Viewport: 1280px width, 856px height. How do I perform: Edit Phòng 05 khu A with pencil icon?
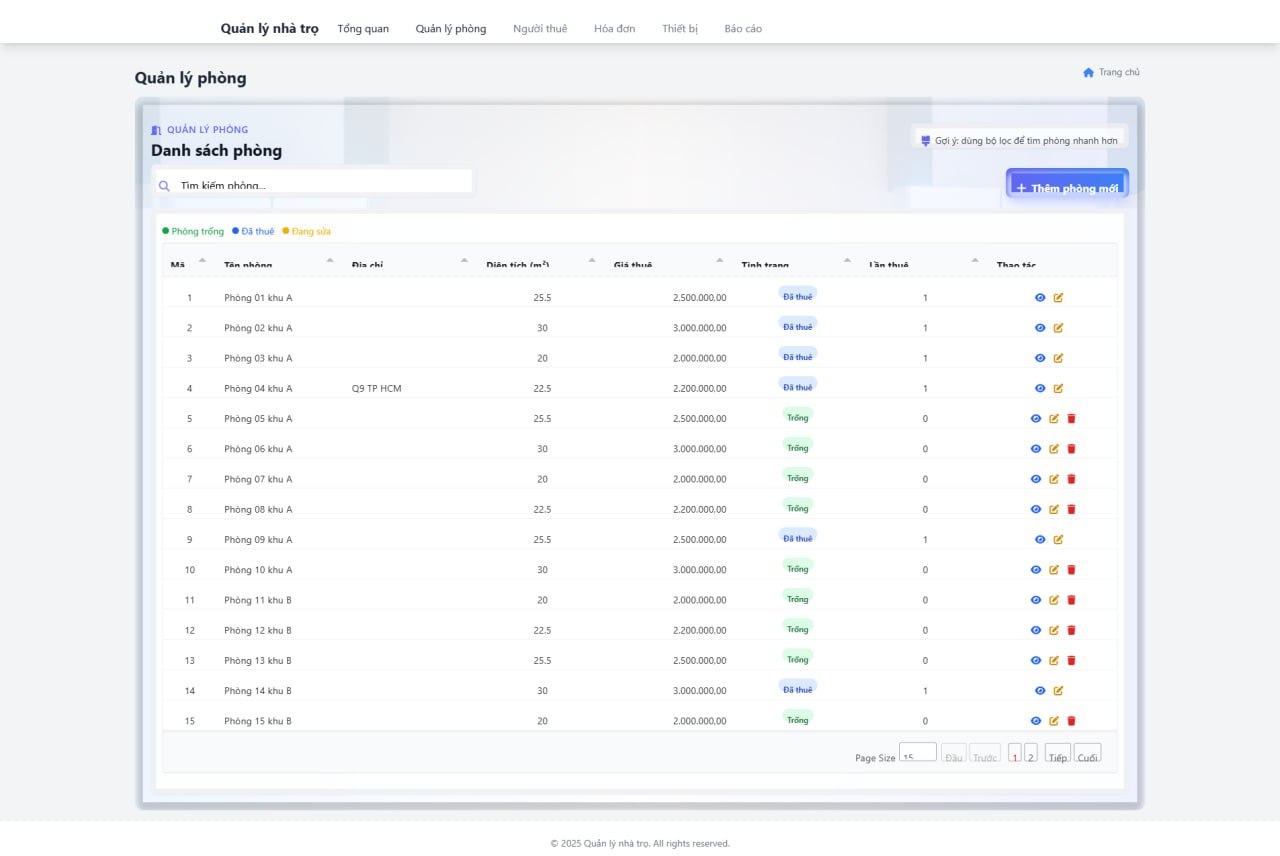click(1054, 418)
